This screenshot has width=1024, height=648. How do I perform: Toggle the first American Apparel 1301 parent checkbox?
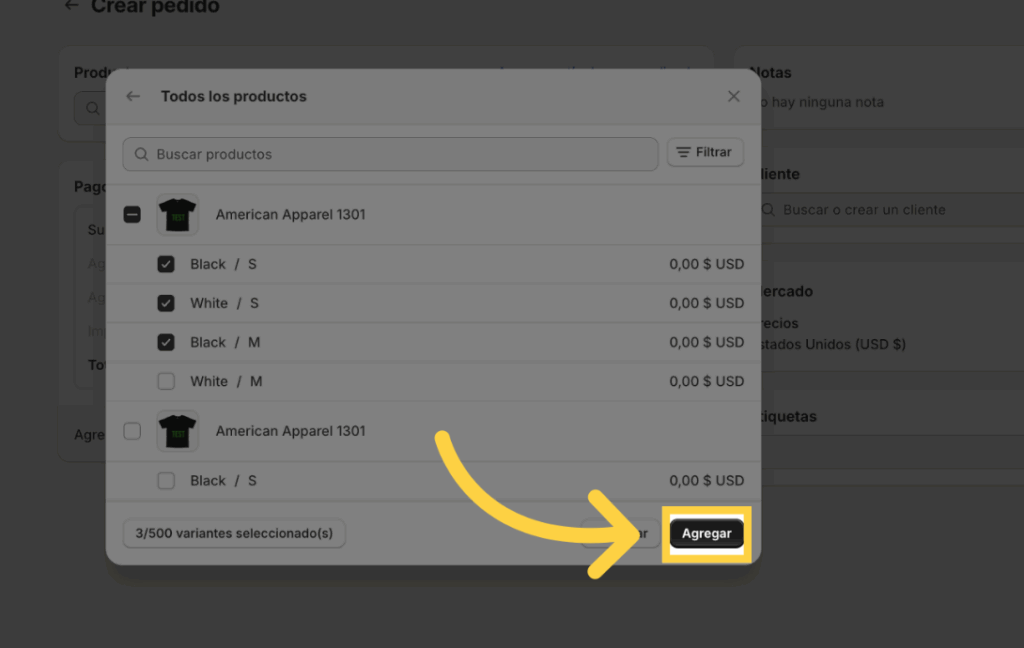[x=132, y=215]
